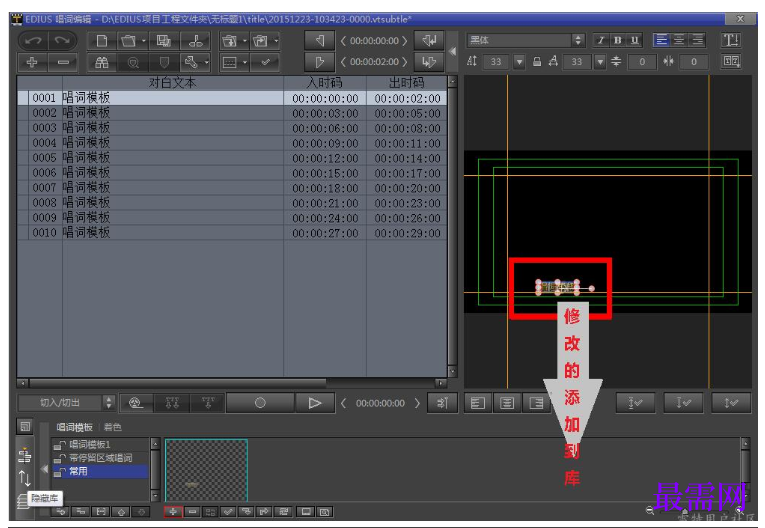The image size is (765, 528).
Task: Remove a subtitle row with minus icon
Action: (x=62, y=62)
